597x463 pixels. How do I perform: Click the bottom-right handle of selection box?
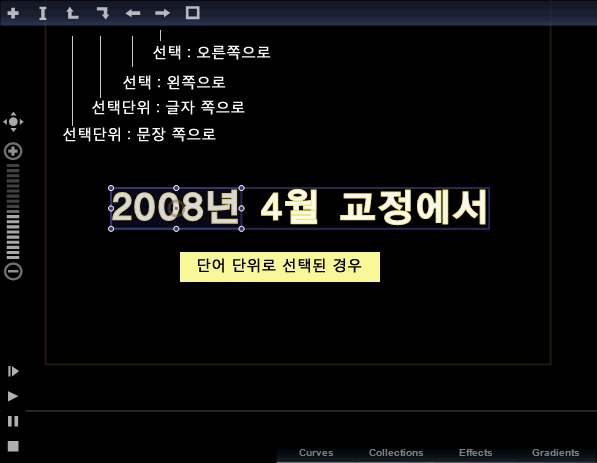click(x=241, y=229)
